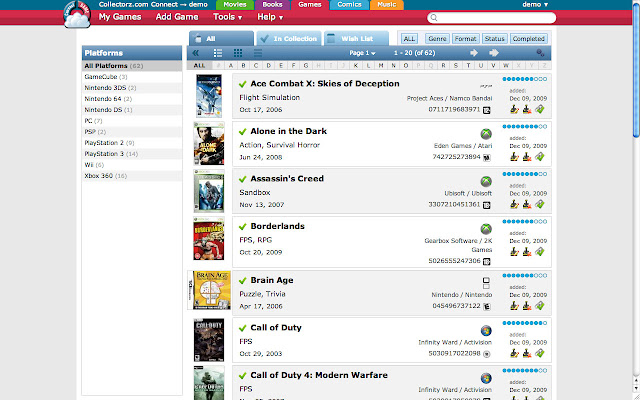
Task: Toggle collection checkmark for Alone in the Dark
Action: (242, 131)
